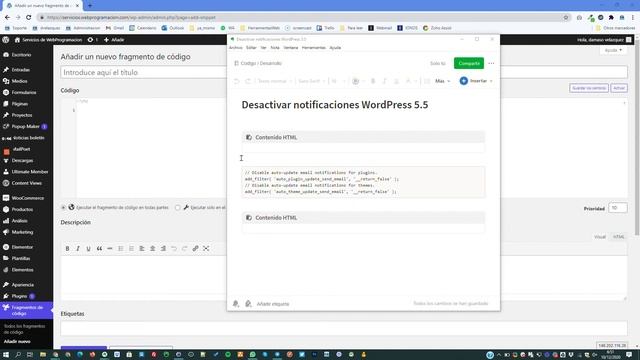The image size is (640, 360).
Task: Click undo arrow in Evernote toolbar
Action: coord(237,81)
